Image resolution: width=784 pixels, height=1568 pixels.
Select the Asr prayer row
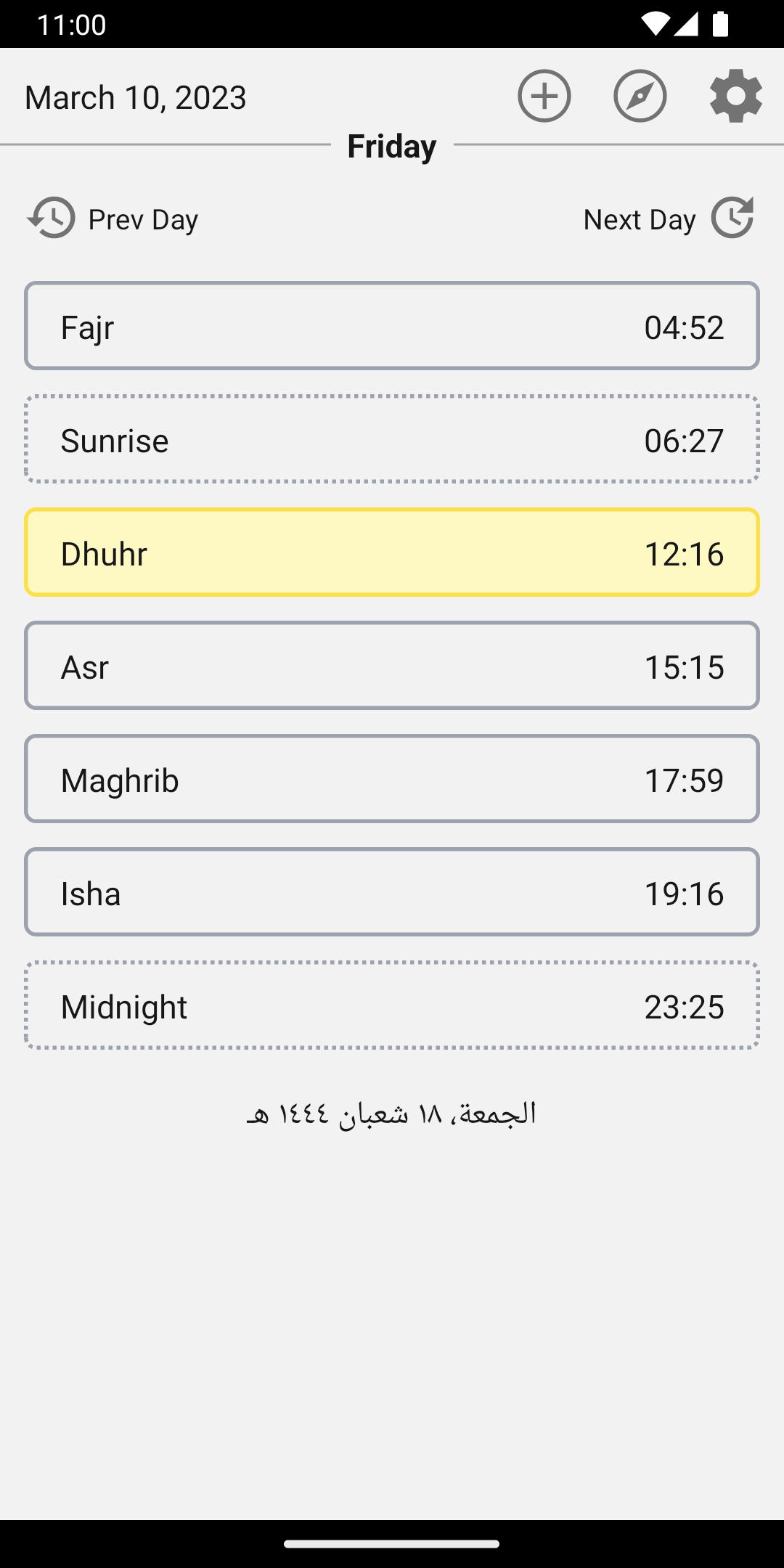[x=392, y=666]
